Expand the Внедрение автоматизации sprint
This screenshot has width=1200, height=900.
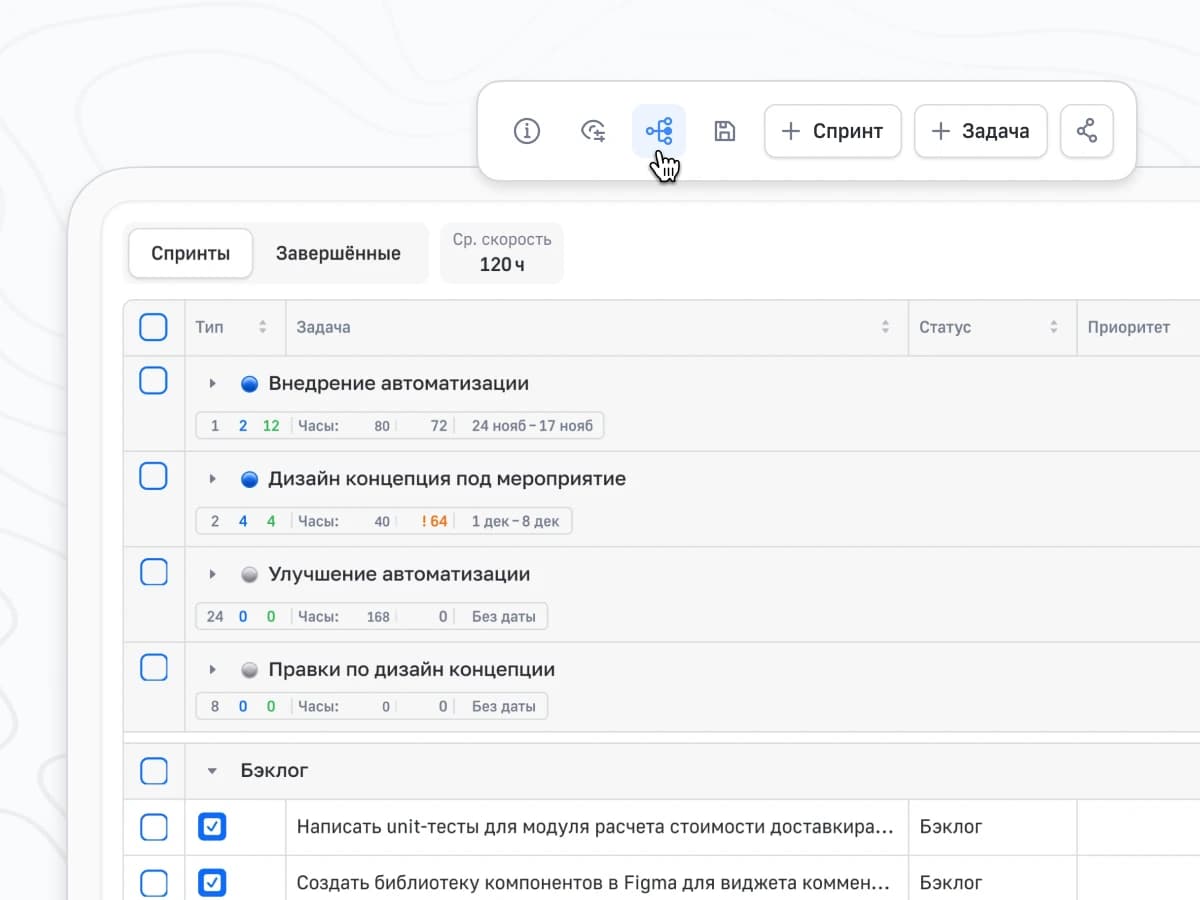[x=212, y=384]
